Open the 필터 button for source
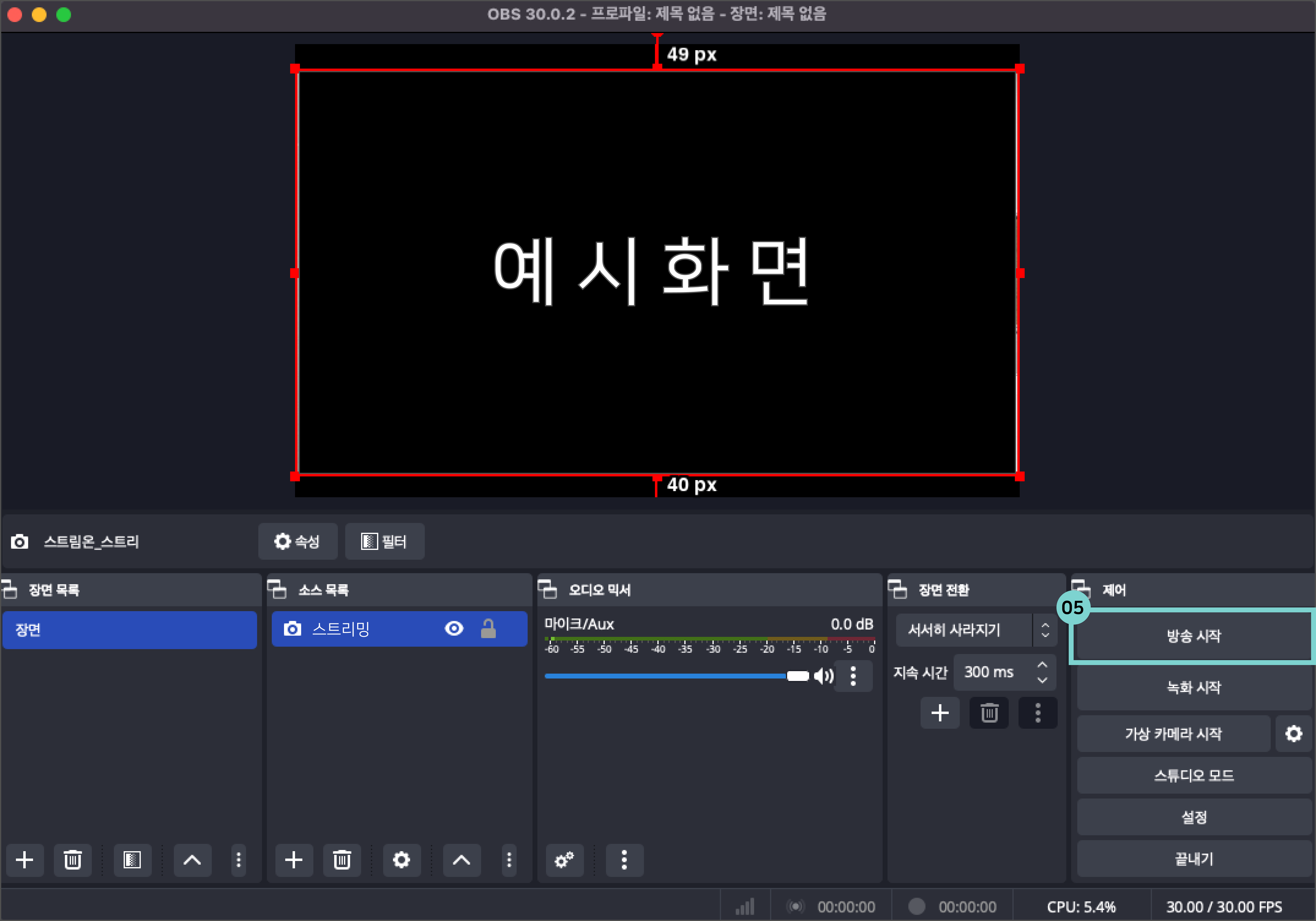Screen dimensions: 1316x921 click(385, 541)
